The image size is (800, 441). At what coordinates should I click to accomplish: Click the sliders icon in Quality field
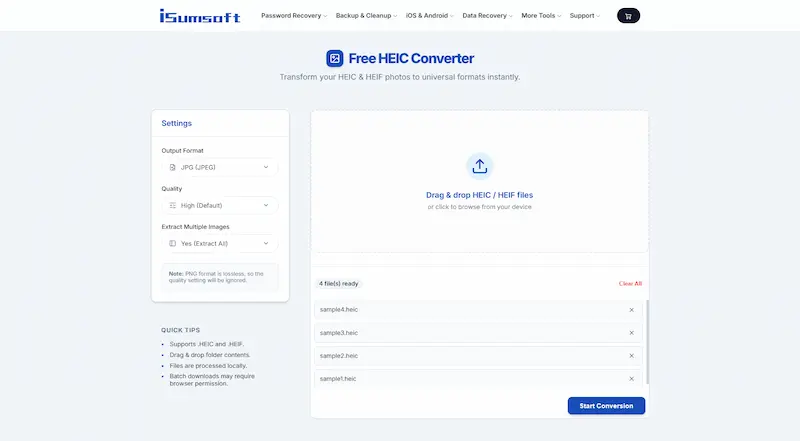click(172, 206)
